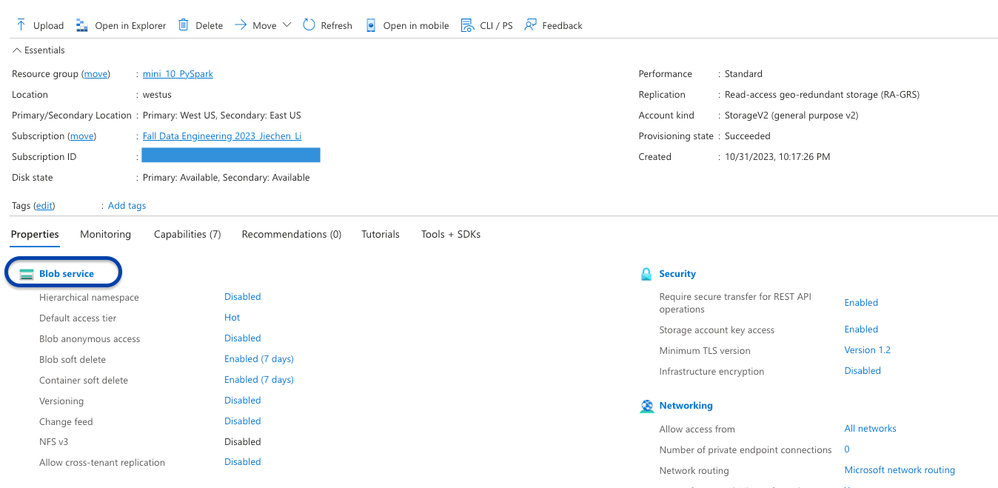Screen dimensions: 998x488
Task: Open the Networking heading link
Action: [686, 405]
